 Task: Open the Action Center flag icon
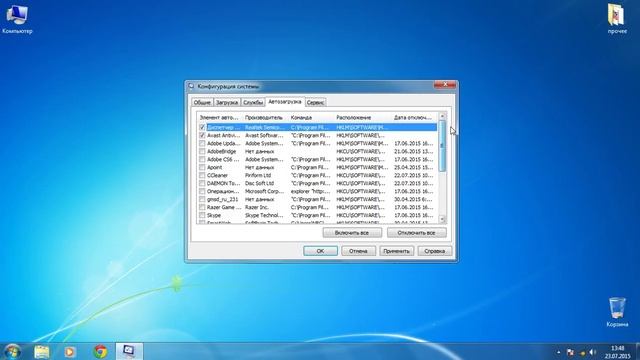coord(570,352)
